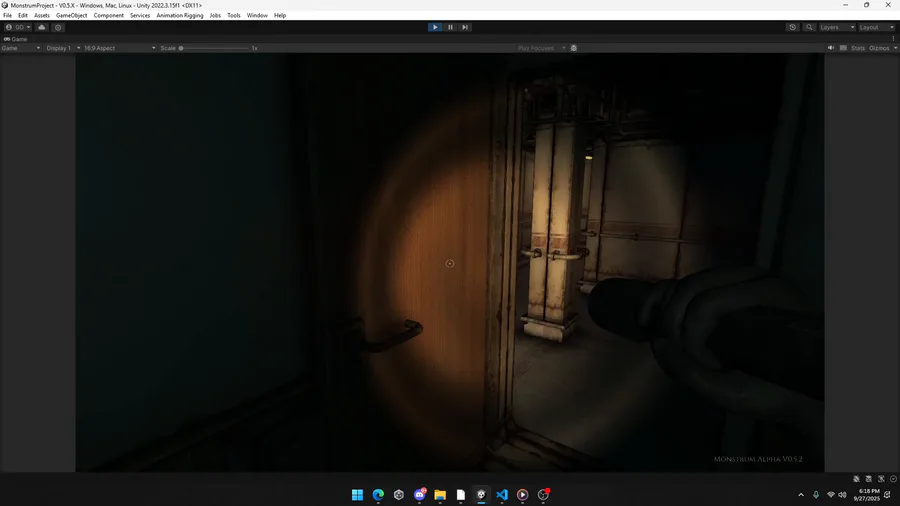
Task: Open Wi-Fi network settings
Action: coord(831,495)
